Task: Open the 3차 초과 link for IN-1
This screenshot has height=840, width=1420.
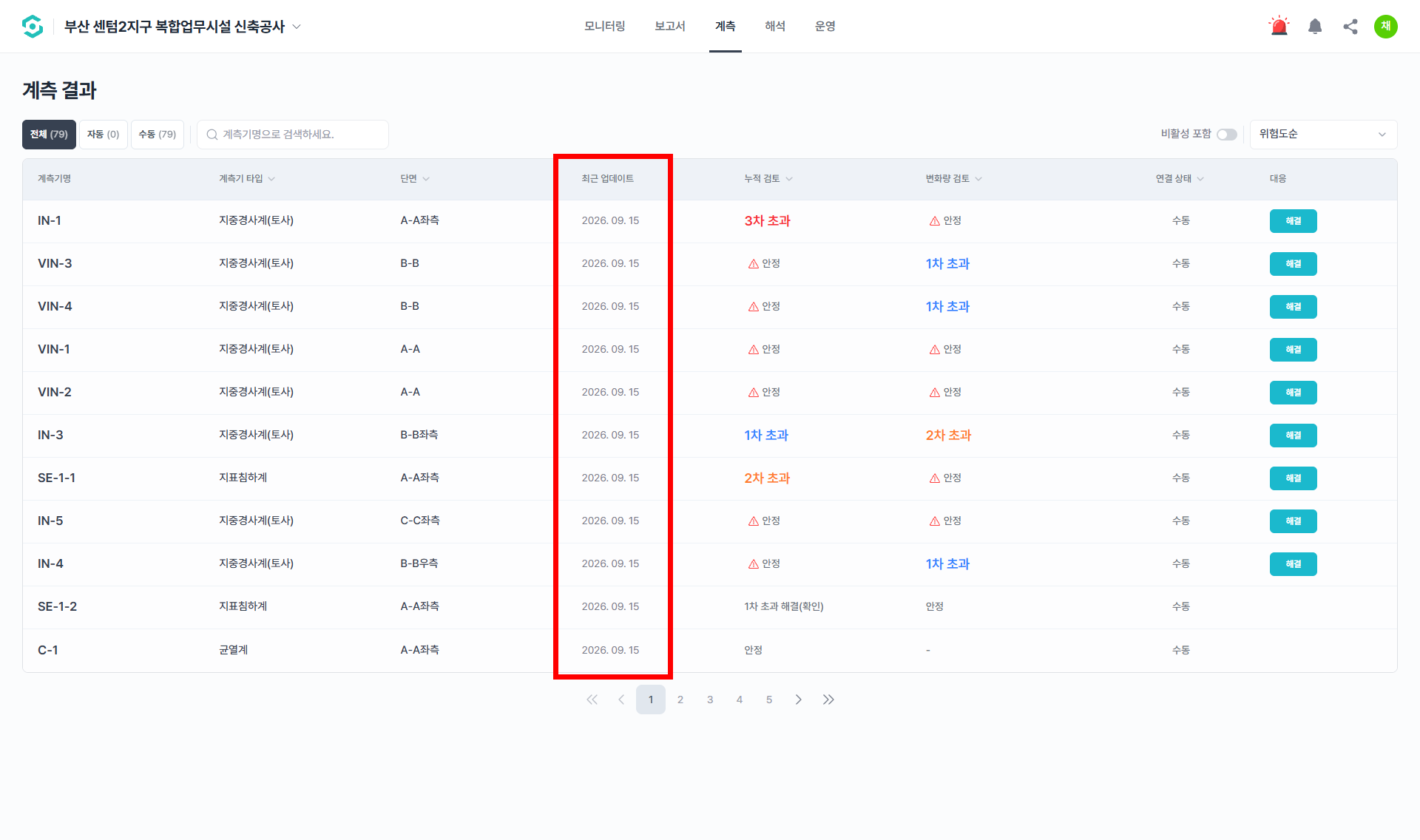Action: [767, 221]
